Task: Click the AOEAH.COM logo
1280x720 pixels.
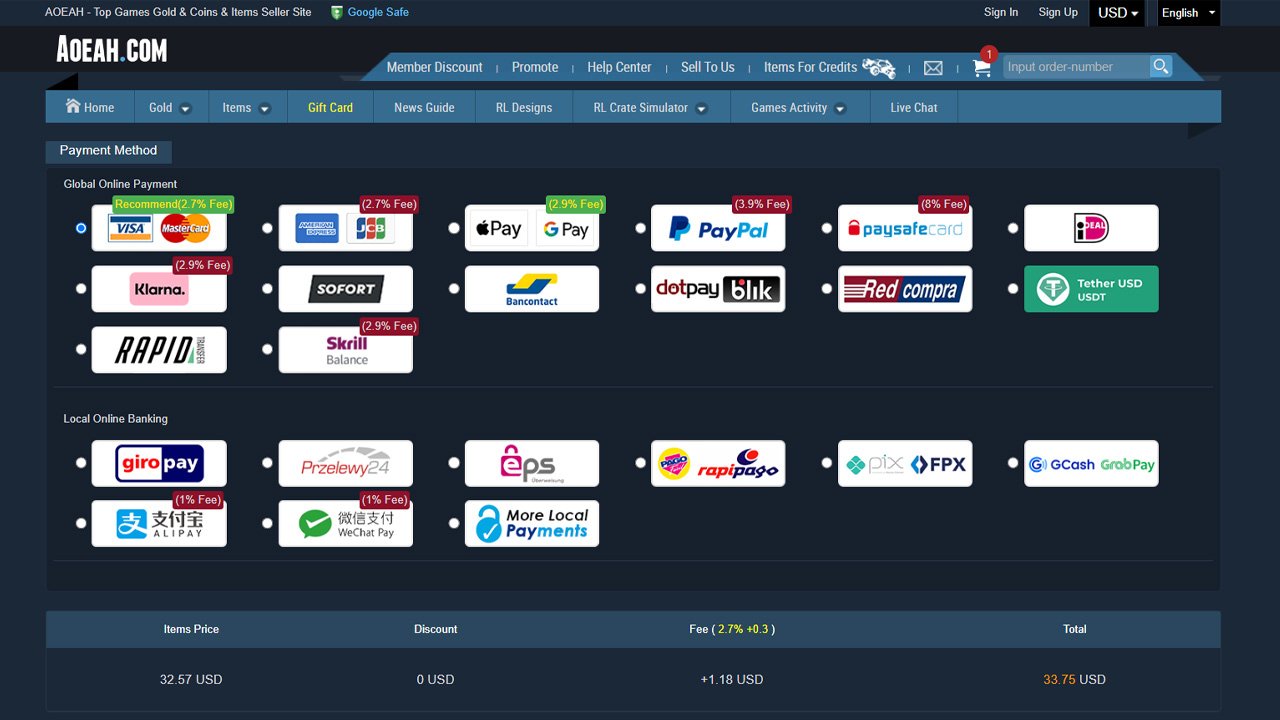Action: pyautogui.click(x=111, y=48)
